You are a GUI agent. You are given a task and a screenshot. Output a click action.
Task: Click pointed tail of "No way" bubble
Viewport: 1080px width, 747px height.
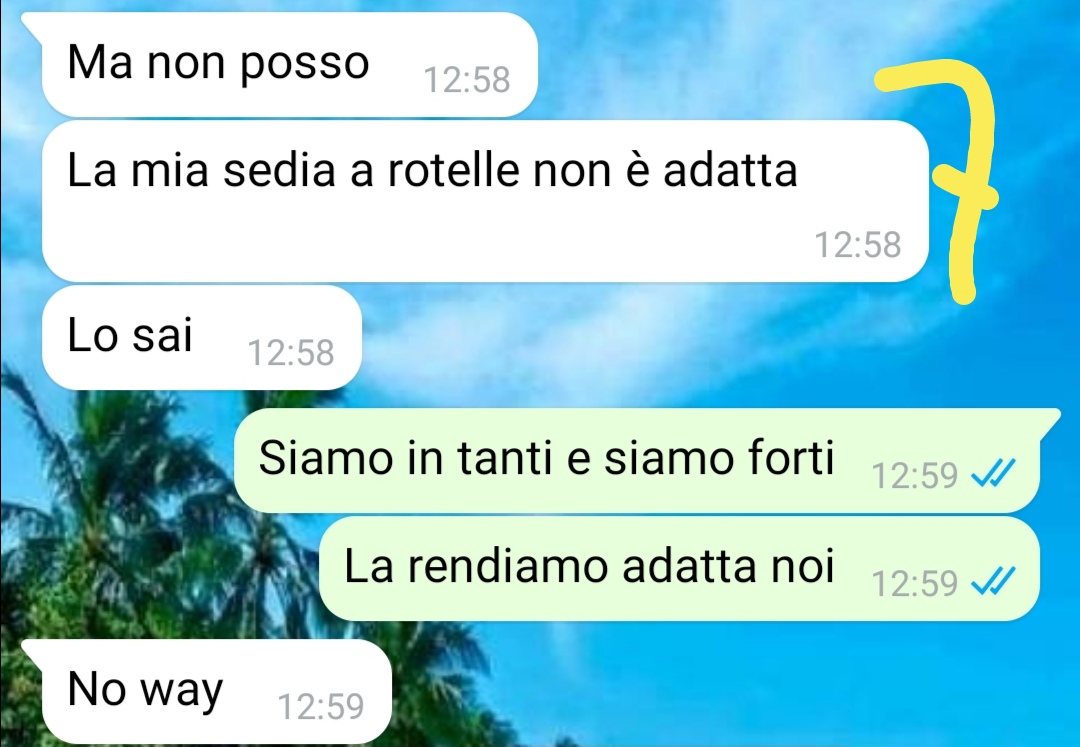(x=33, y=650)
